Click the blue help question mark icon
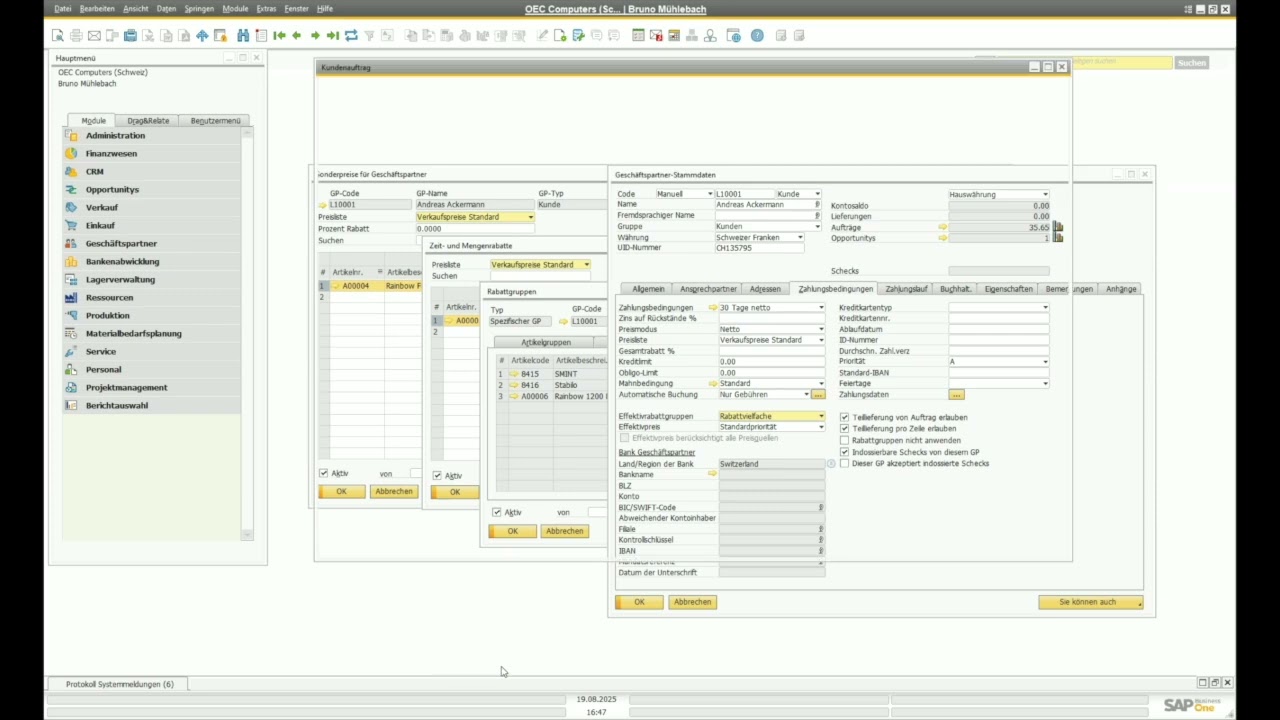The image size is (1280, 720). [x=757, y=36]
